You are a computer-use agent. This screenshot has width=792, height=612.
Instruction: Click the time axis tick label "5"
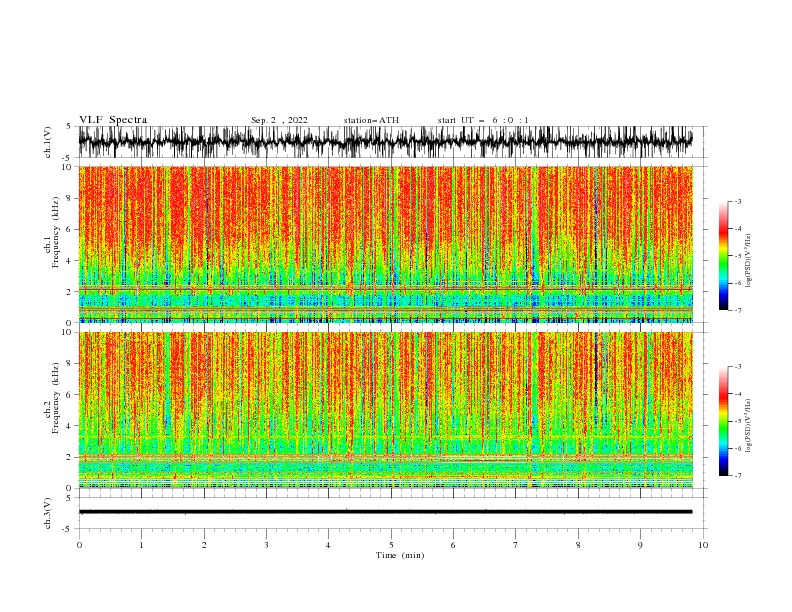pyautogui.click(x=391, y=545)
